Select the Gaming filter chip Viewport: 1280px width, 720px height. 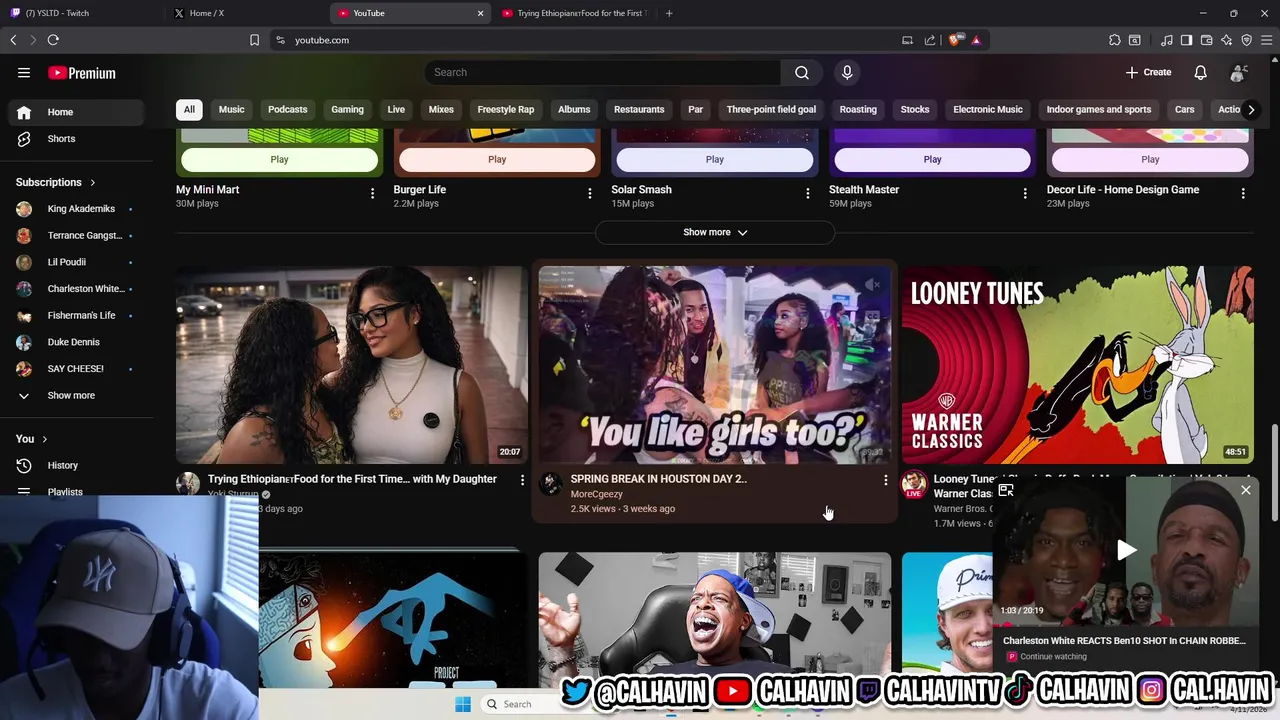pos(347,109)
